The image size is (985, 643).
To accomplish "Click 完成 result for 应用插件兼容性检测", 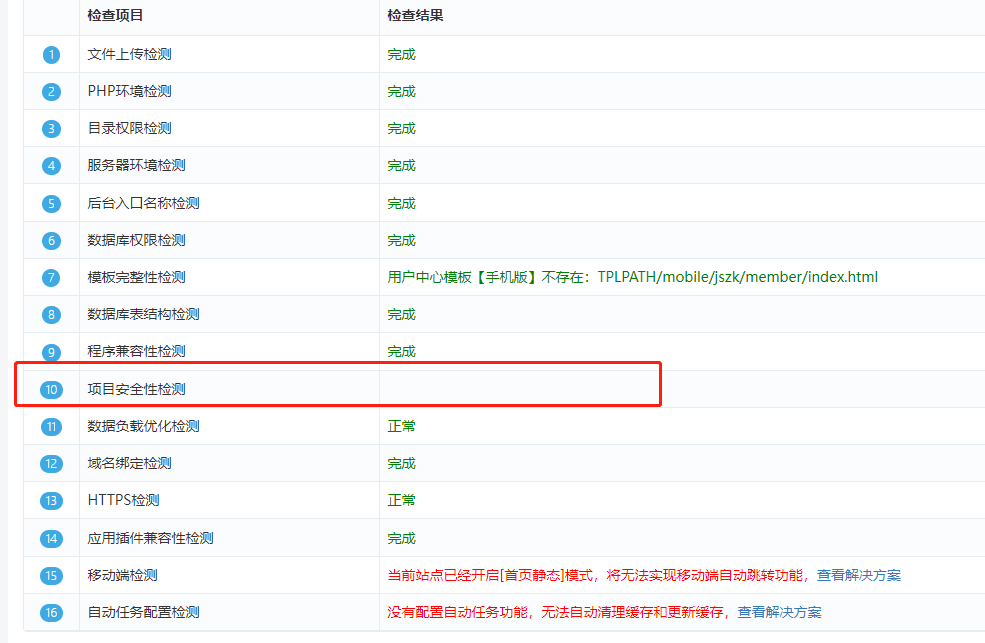I will (x=401, y=539).
